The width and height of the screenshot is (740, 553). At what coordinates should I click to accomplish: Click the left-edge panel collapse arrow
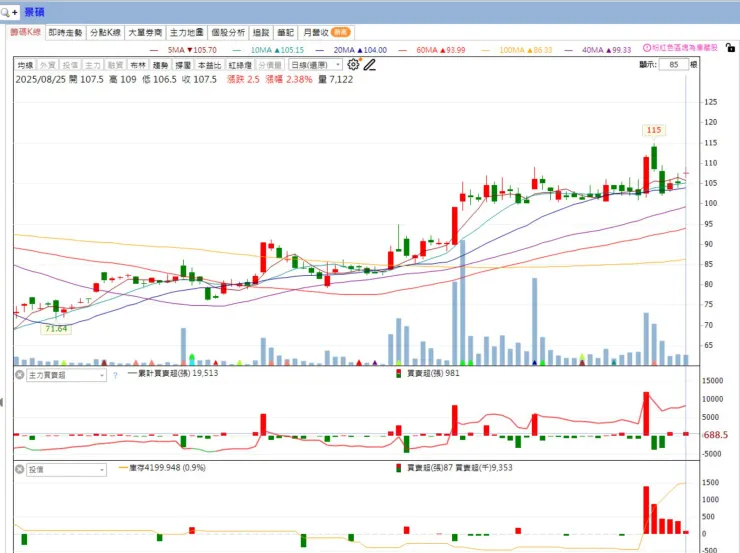click(1, 402)
